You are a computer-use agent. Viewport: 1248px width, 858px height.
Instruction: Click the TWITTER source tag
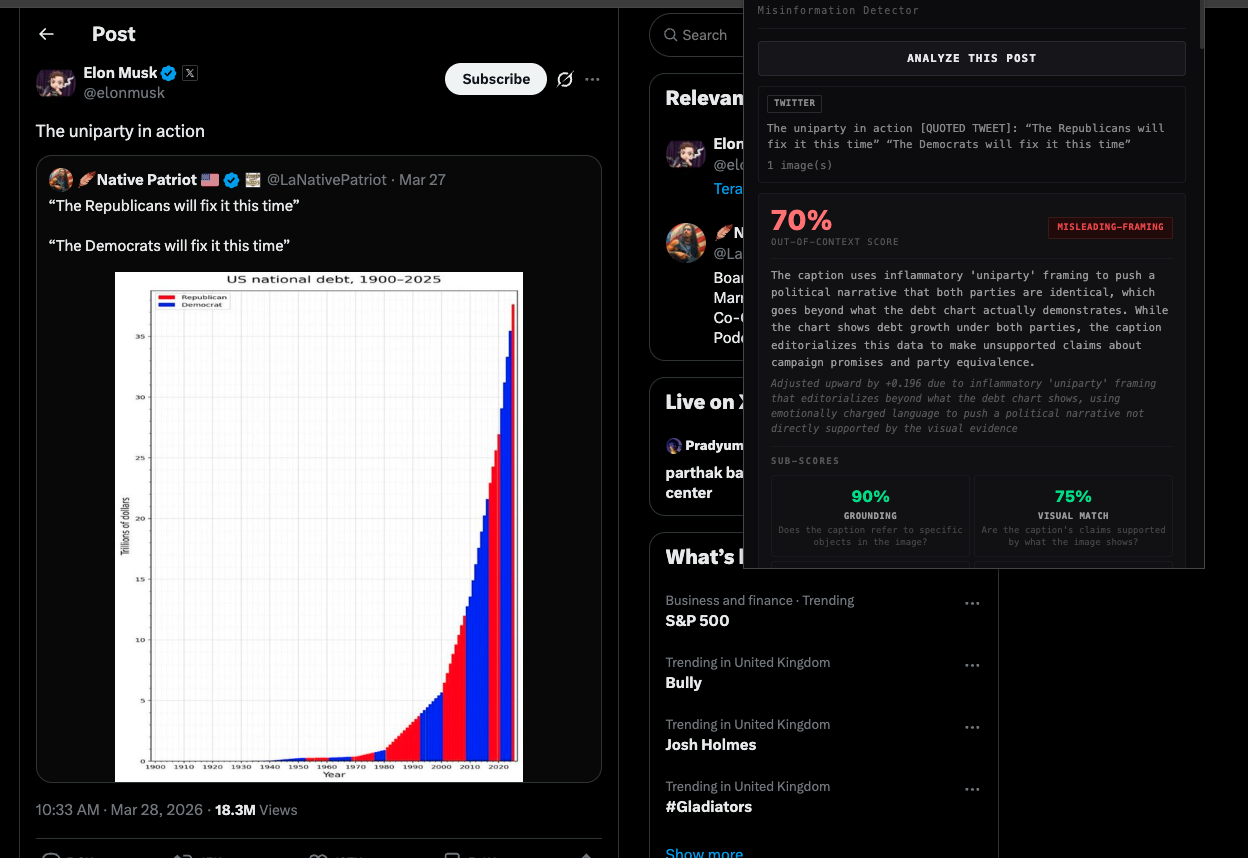click(794, 103)
